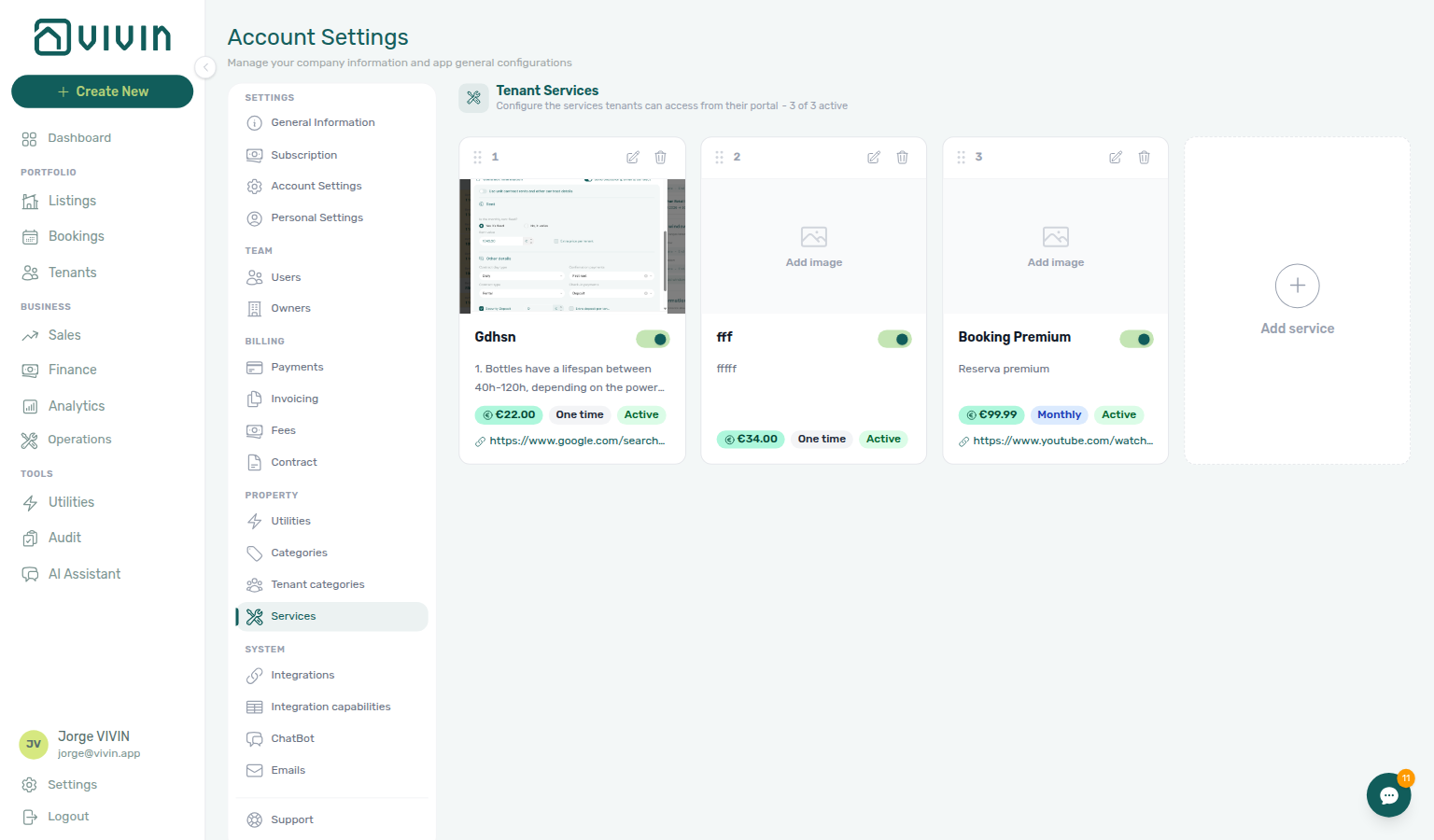Click the Audit clipboard icon
Viewport: 1434px width, 840px height.
(x=30, y=539)
